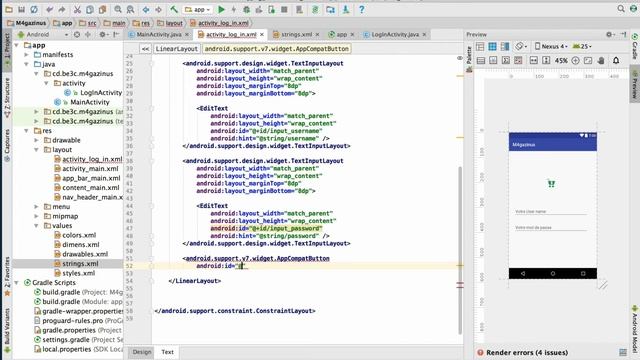
Task: Click the Synchronize icon in the main toolbar
Action: click(x=34, y=9)
